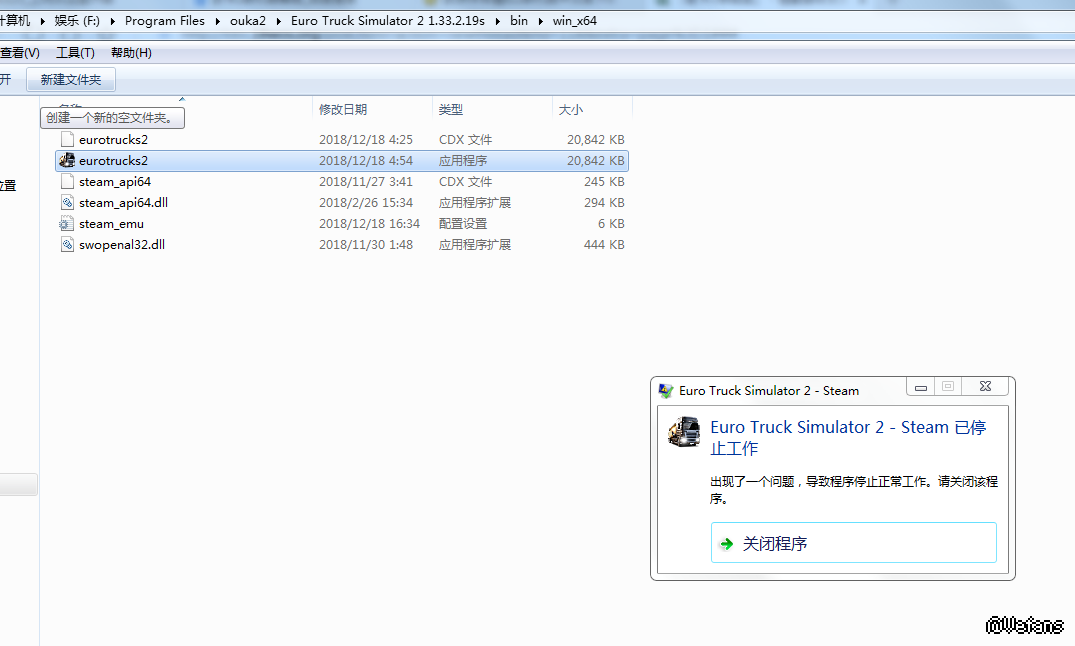1075x646 pixels.
Task: Click the eurotrucks2 application truck icon
Action: pyautogui.click(x=67, y=160)
